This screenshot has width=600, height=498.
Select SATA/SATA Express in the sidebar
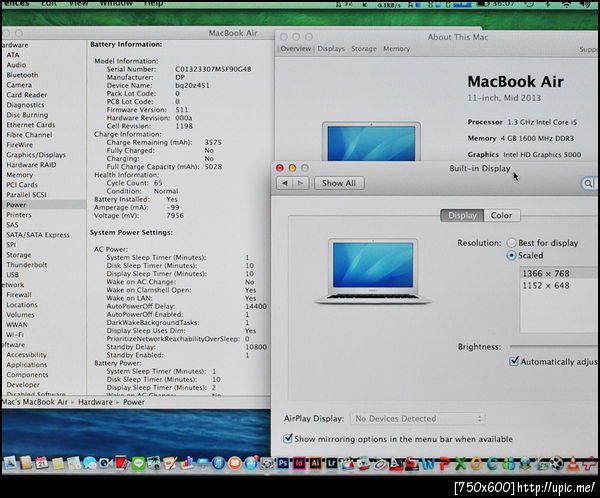click(38, 235)
